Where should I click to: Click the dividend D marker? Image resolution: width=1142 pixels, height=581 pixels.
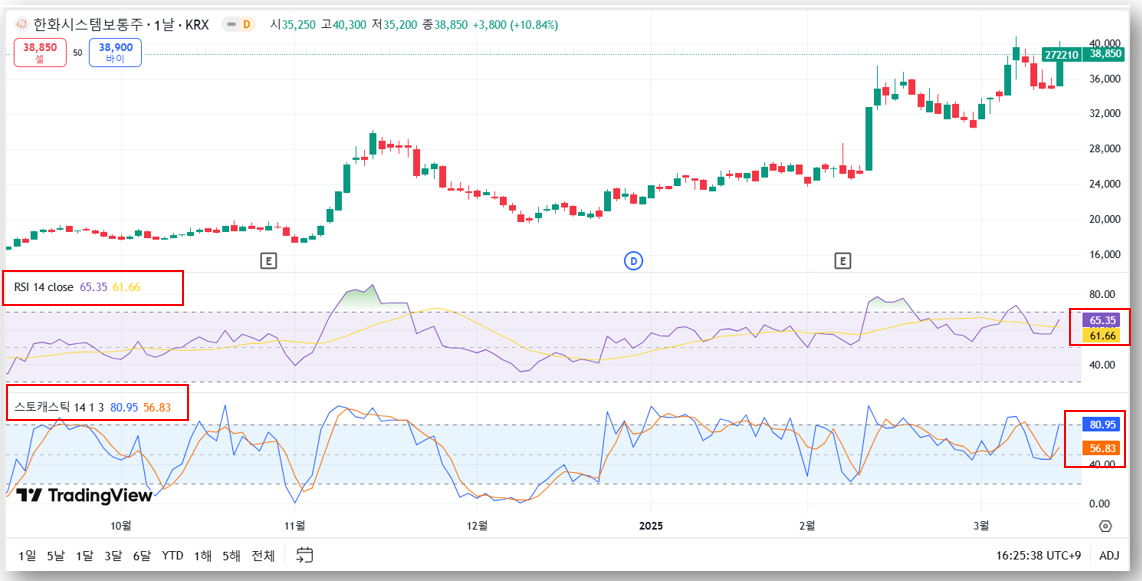(634, 260)
